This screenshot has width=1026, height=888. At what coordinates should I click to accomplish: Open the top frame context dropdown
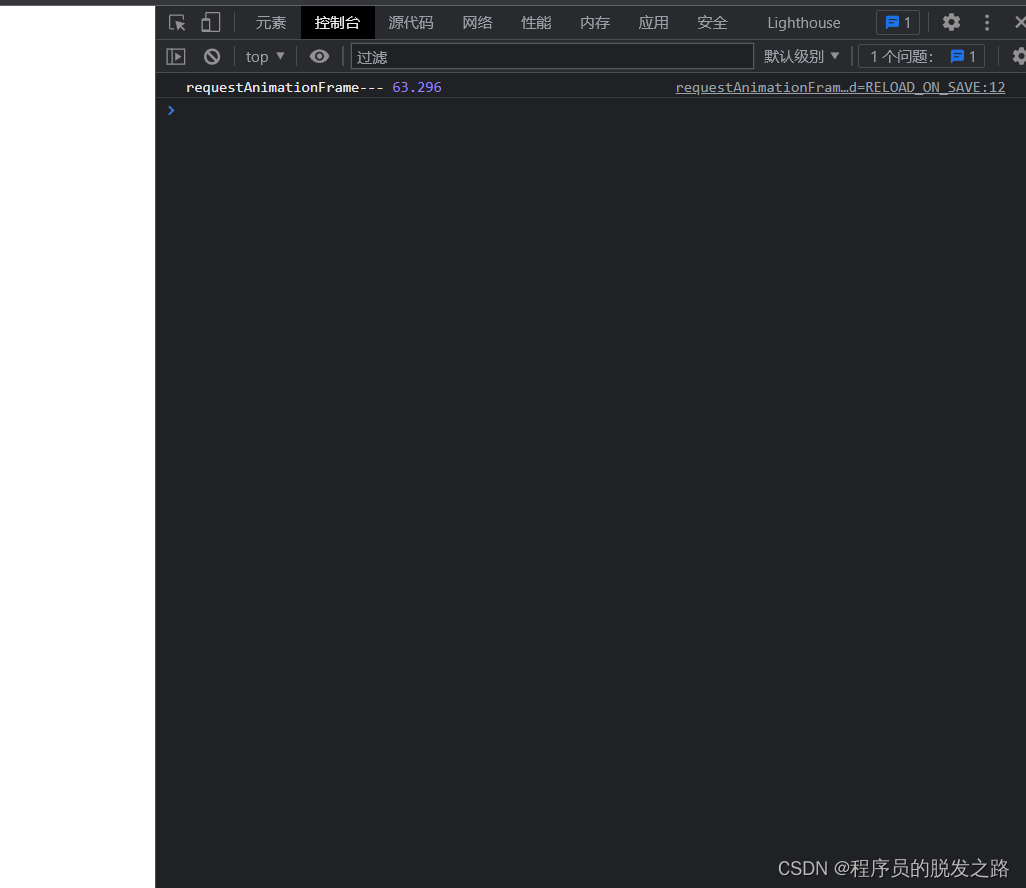click(264, 56)
